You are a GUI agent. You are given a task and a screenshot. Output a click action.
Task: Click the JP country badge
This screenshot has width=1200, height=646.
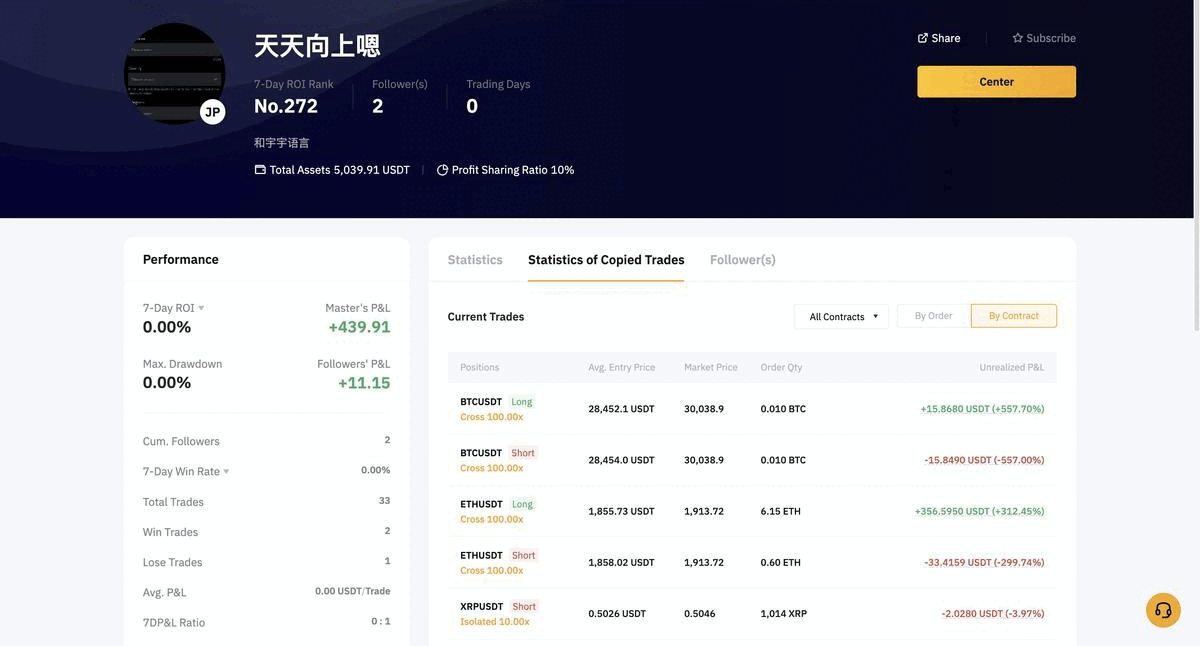212,112
